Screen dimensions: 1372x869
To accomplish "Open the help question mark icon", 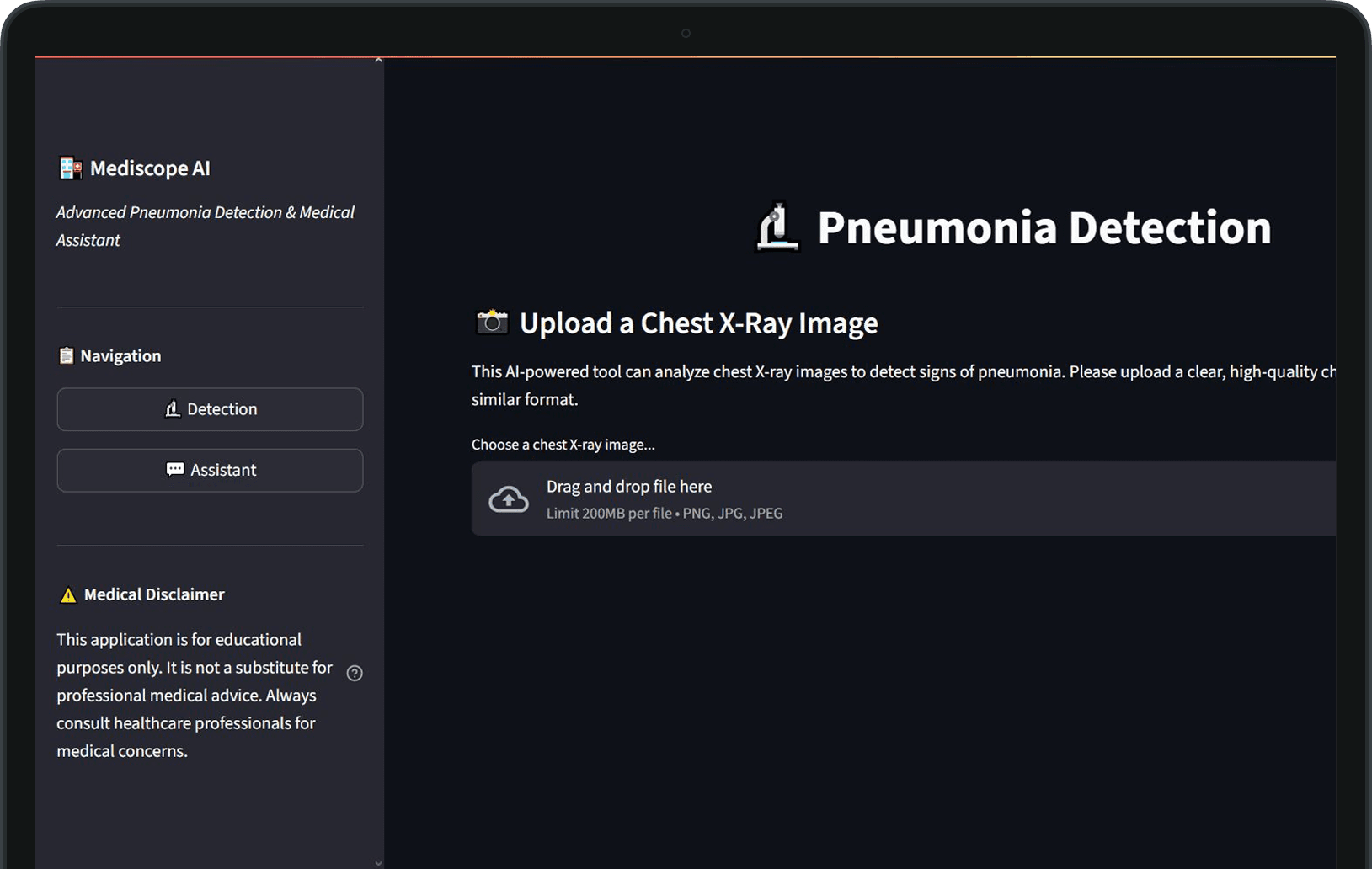I will click(355, 673).
